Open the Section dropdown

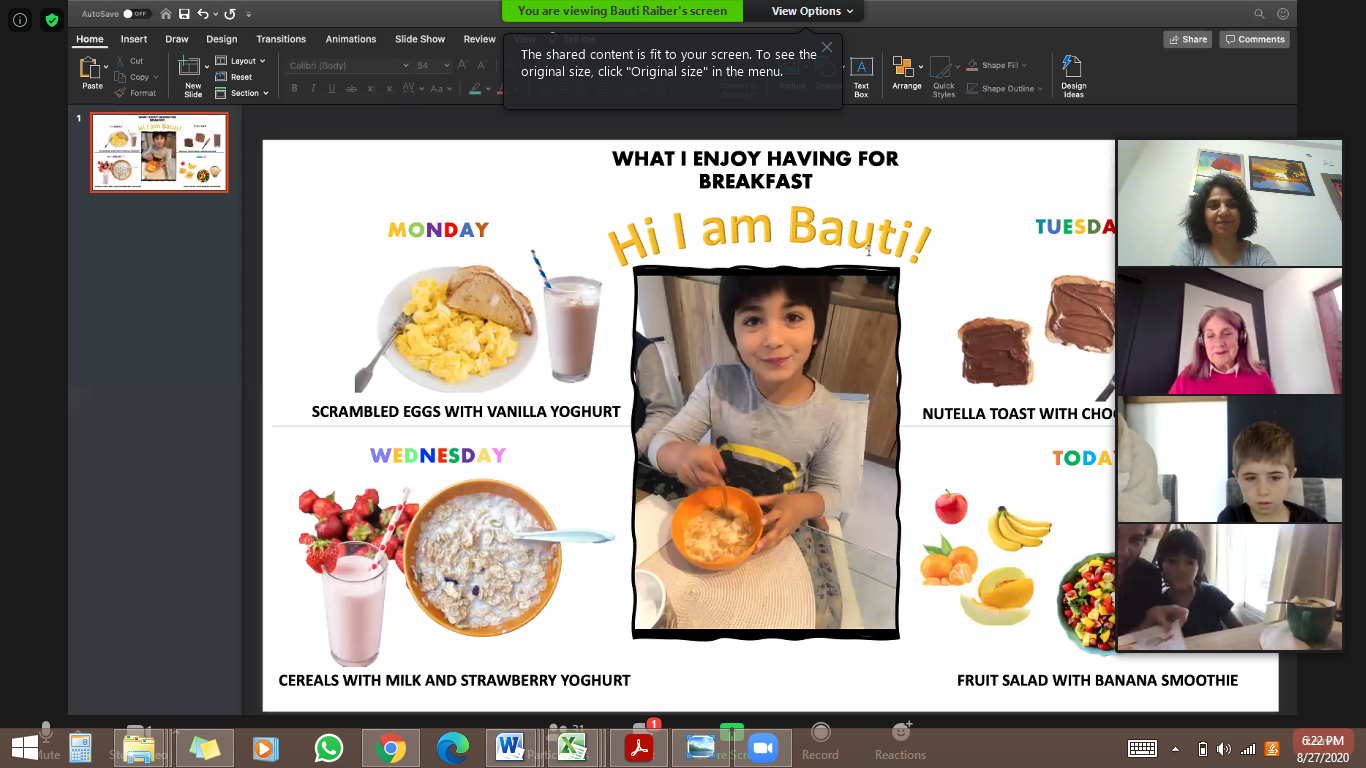[243, 93]
